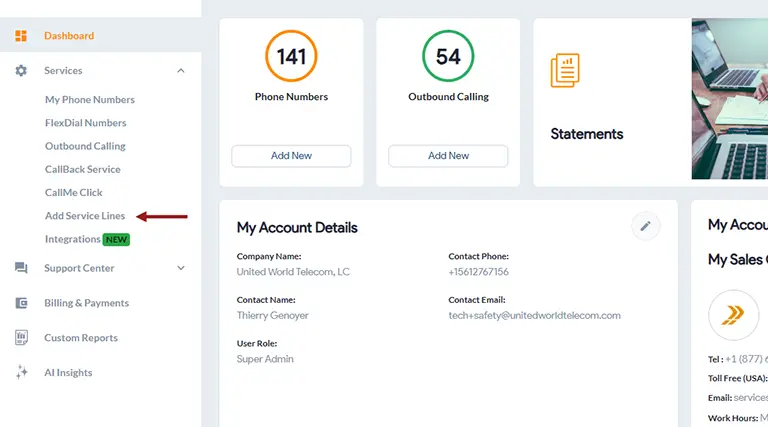This screenshot has width=768, height=427.
Task: Open Integrations marked NEW
Action: tap(73, 239)
